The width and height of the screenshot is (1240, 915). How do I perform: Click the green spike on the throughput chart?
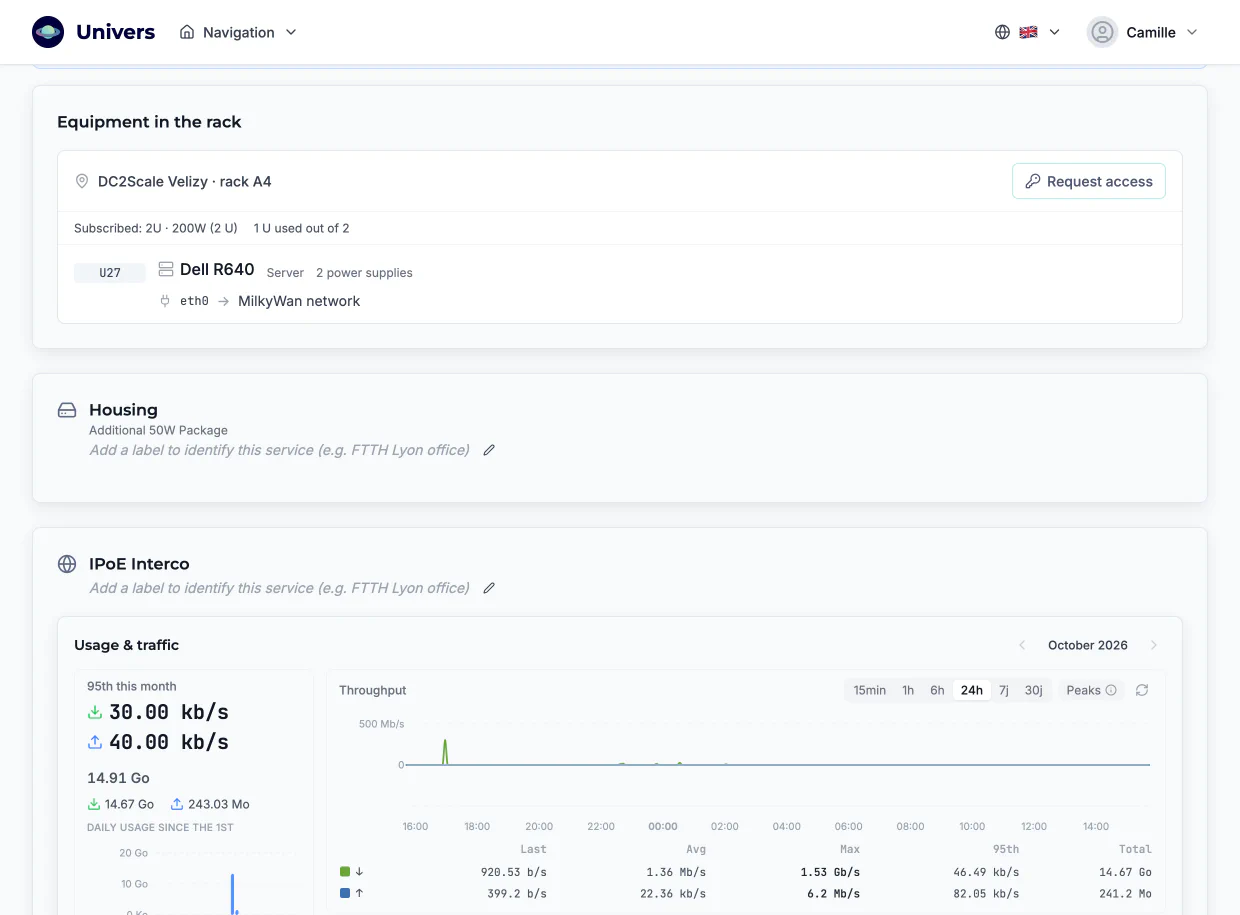coord(445,752)
